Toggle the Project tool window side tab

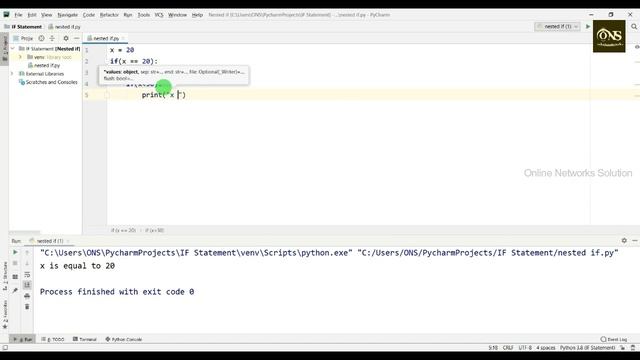coord(4,48)
